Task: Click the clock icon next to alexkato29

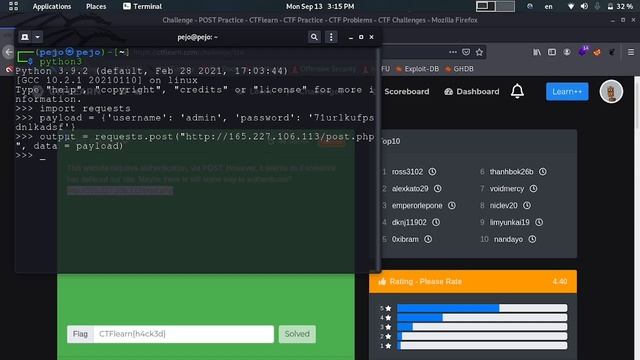Action: pos(438,188)
